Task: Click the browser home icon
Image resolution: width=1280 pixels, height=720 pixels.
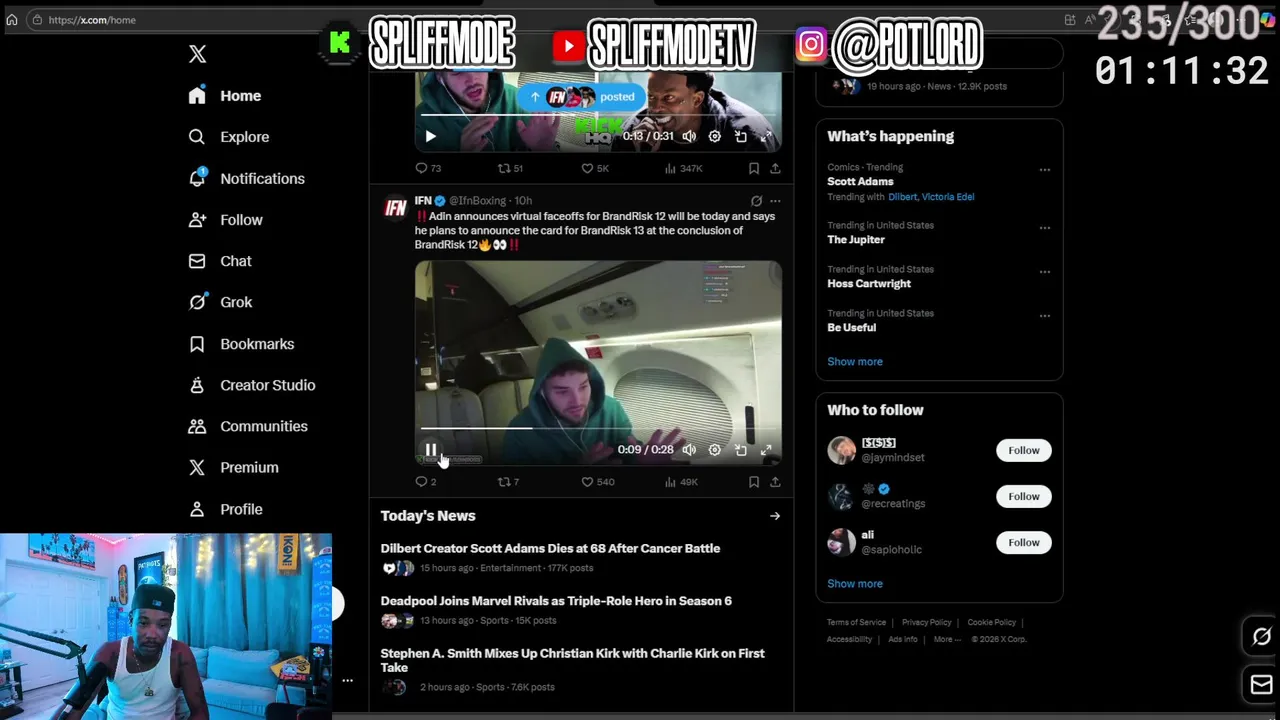Action: [x=12, y=20]
